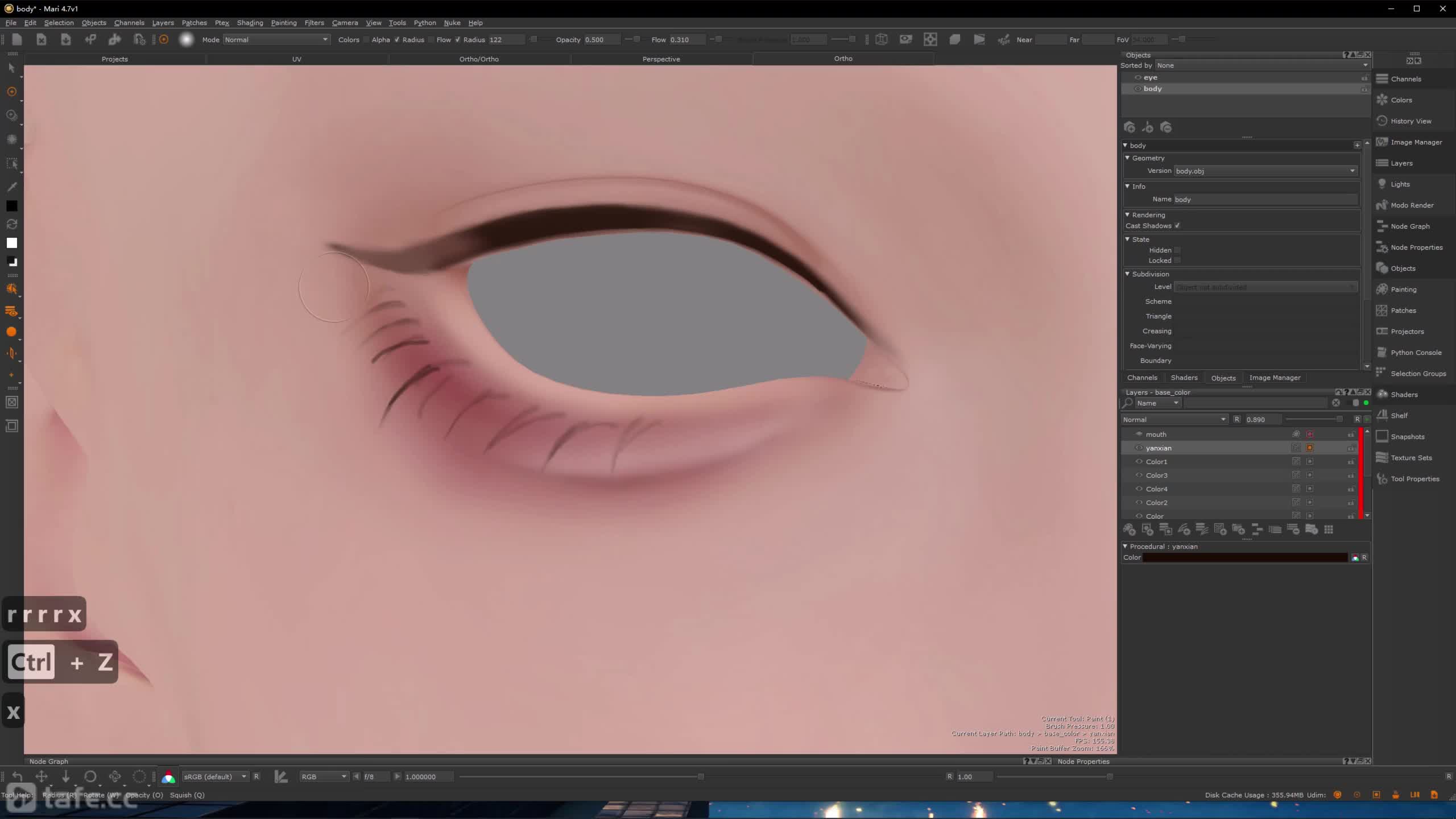The image size is (1456, 819).
Task: Toggle Radius checkbox next to Alpha
Action: [x=397, y=40]
